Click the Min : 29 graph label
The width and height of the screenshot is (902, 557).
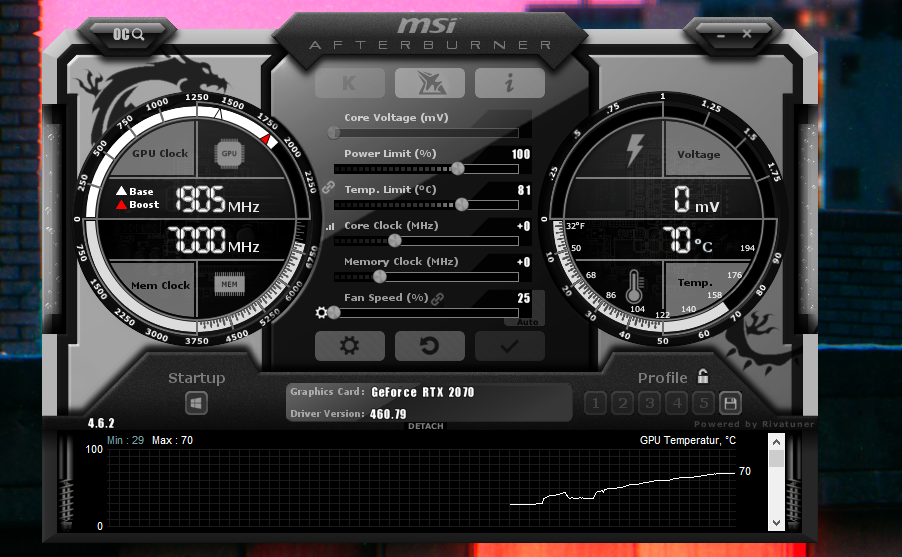click(125, 440)
